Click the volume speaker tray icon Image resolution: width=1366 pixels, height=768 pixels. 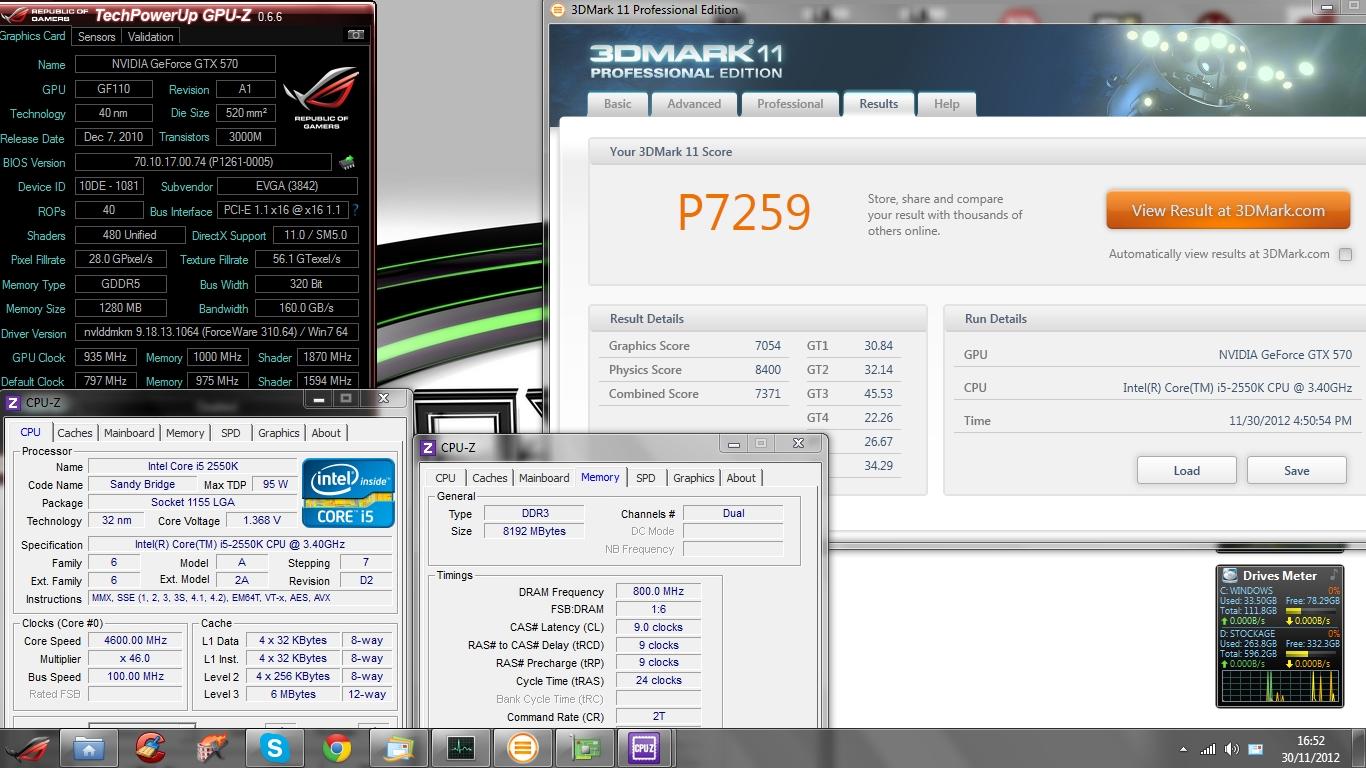coord(1231,749)
